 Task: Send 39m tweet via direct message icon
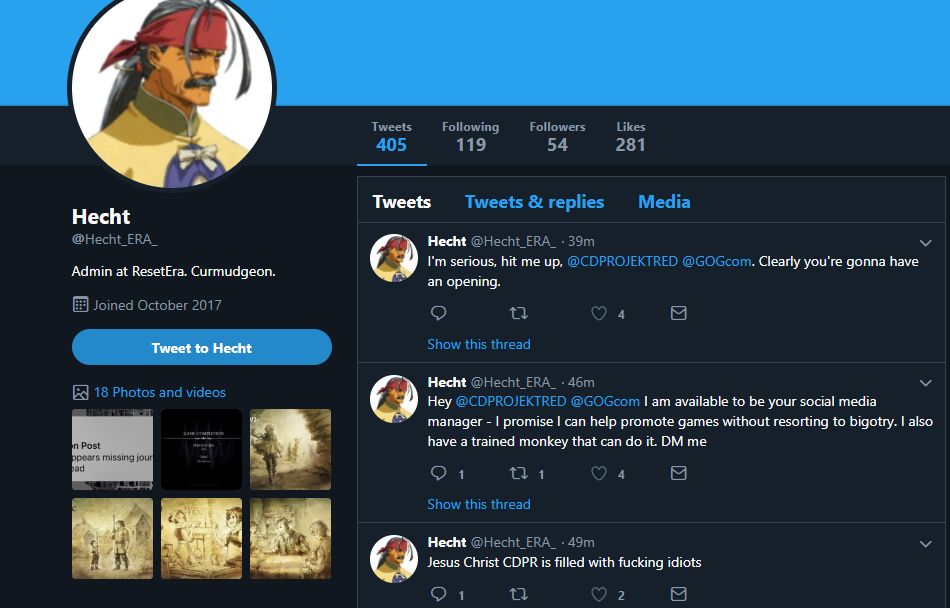(679, 313)
